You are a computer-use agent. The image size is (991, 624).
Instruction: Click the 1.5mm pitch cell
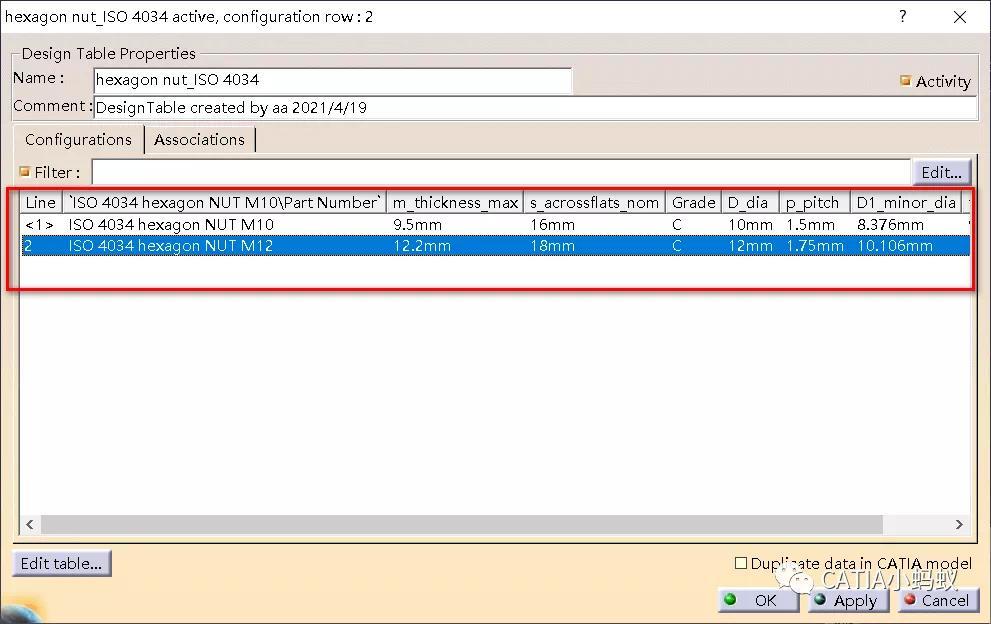(x=810, y=224)
